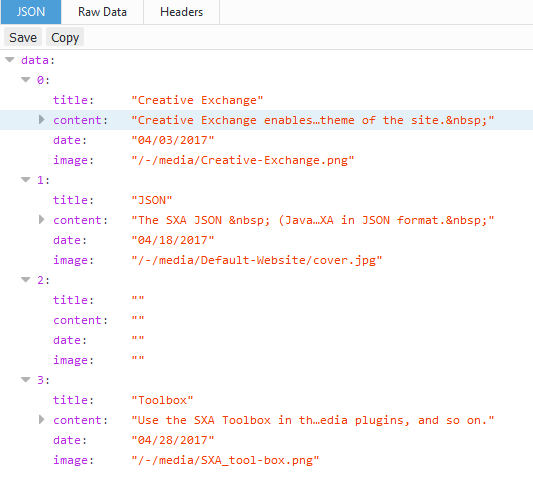Select the SXA_tool-box.png image value
The width and height of the screenshot is (533, 498).
225,460
